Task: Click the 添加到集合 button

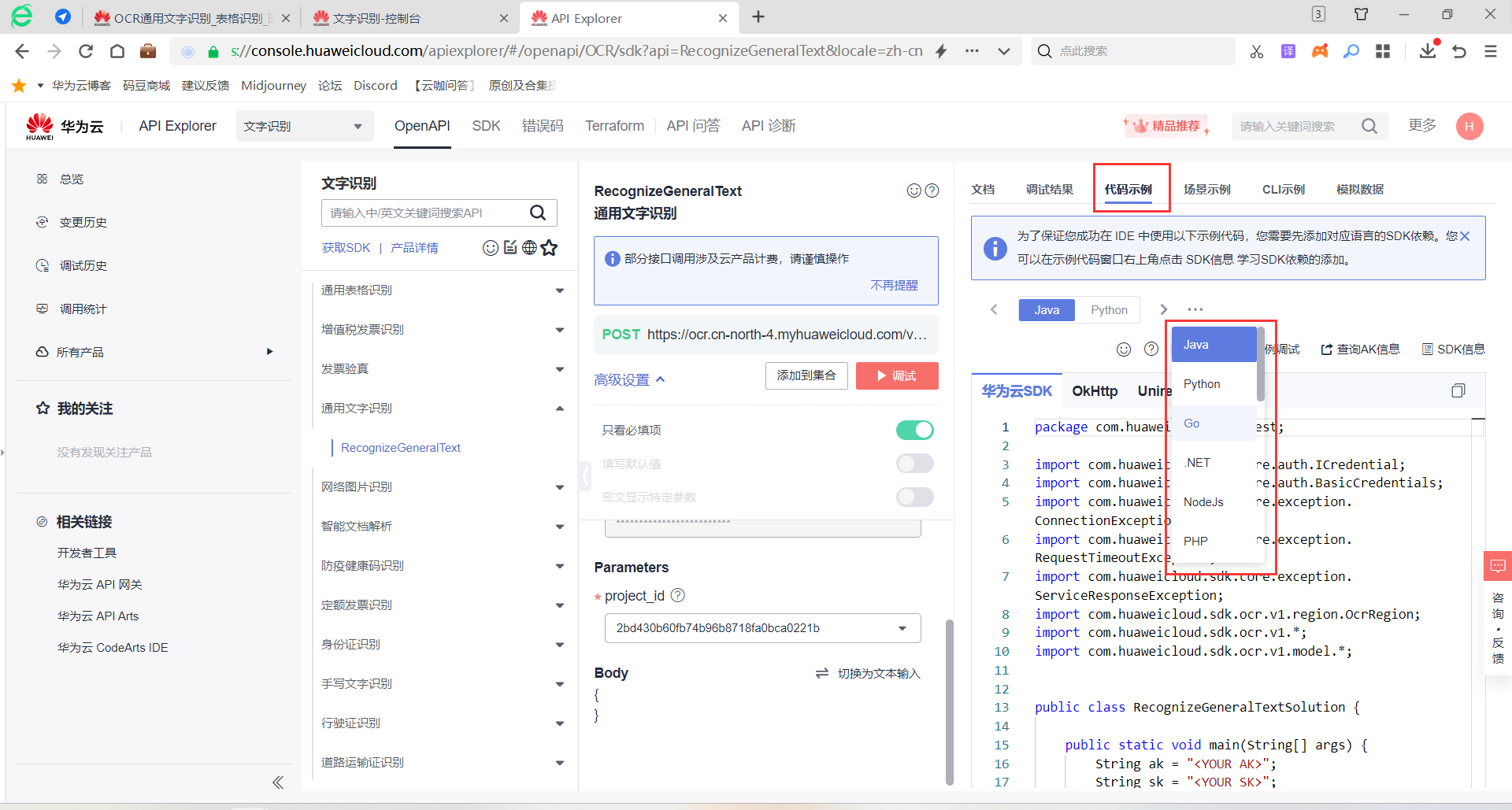Action: point(806,375)
